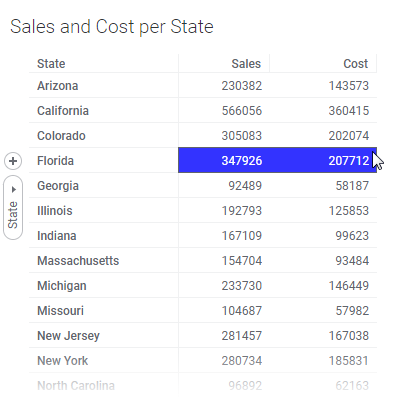Sort by the Sales column header
This screenshot has width=394, height=398.
(x=246, y=64)
